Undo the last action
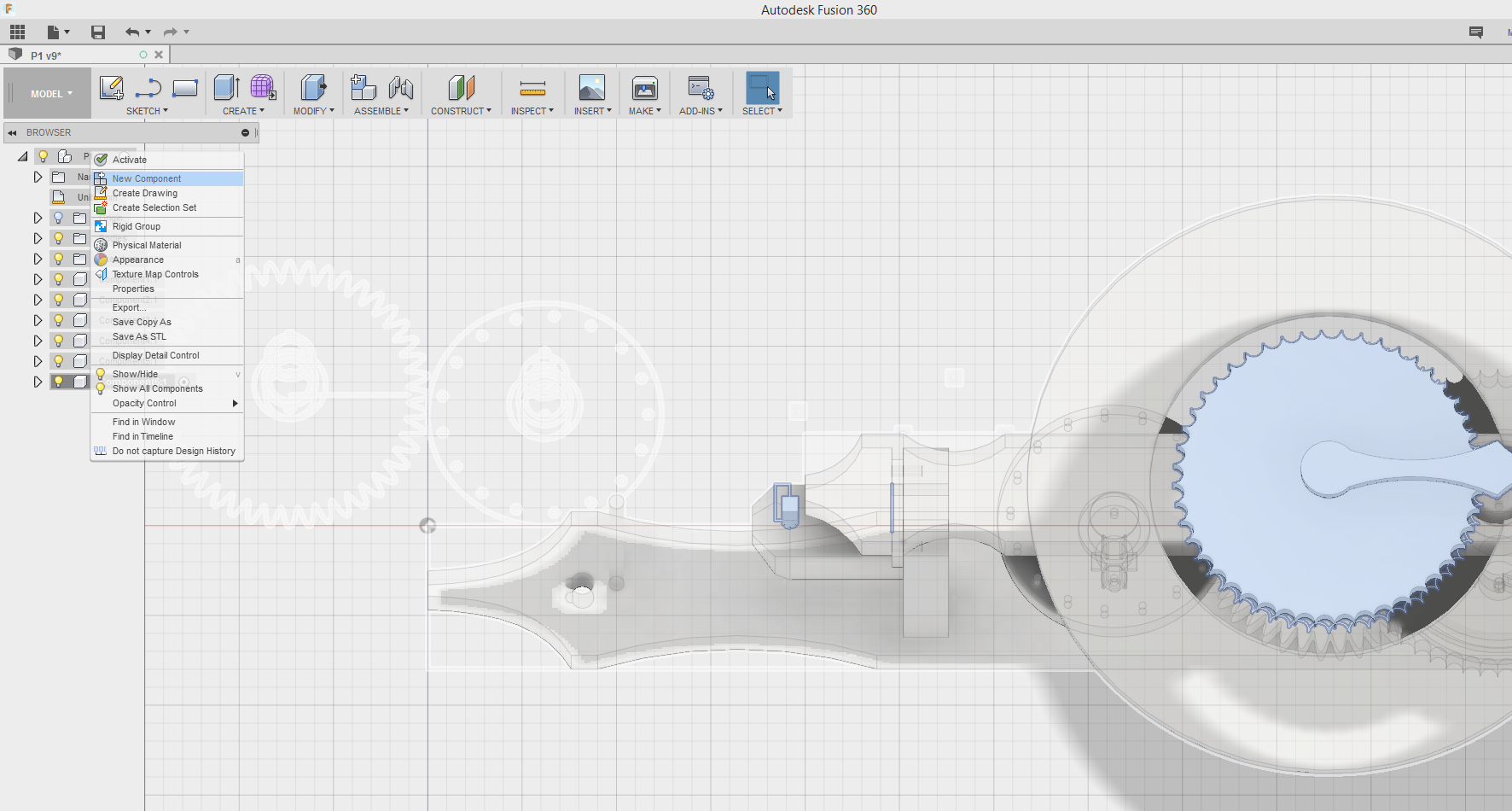This screenshot has height=811, width=1512. [x=132, y=32]
